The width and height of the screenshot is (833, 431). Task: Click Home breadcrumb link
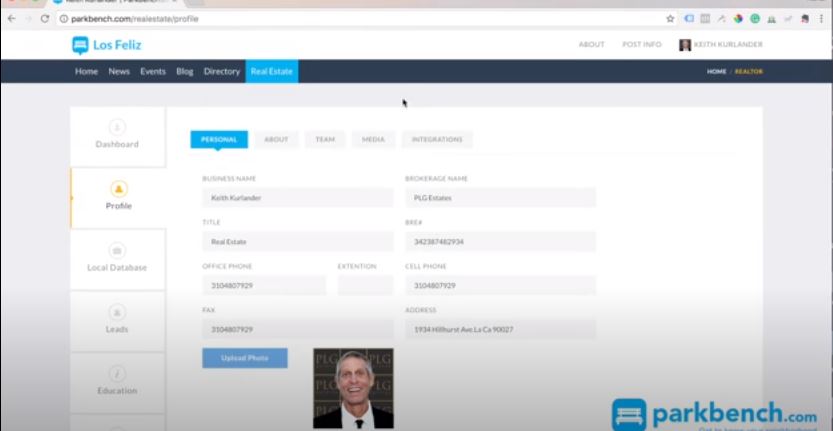coord(716,71)
